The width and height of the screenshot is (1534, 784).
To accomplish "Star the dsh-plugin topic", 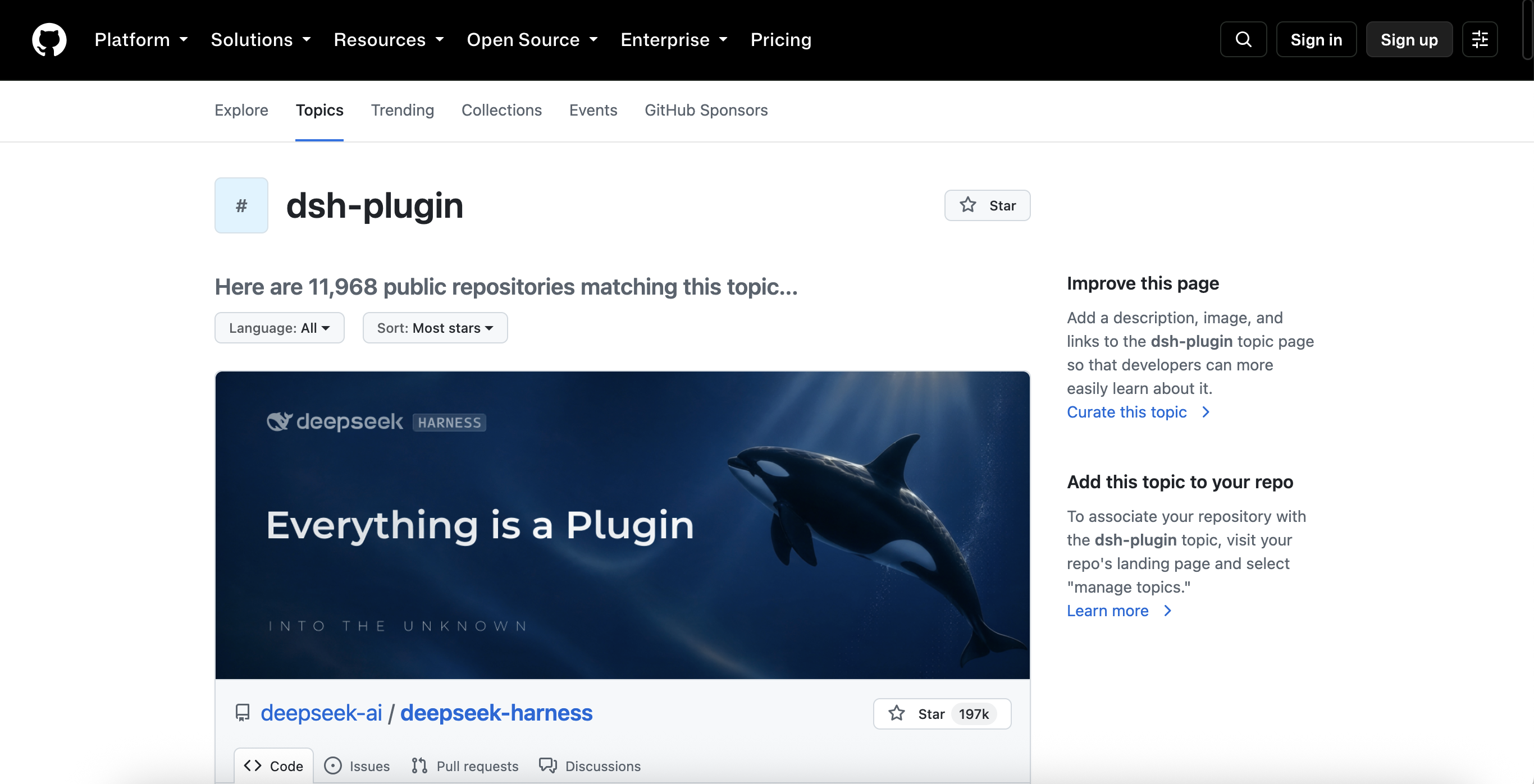I will pos(987,205).
